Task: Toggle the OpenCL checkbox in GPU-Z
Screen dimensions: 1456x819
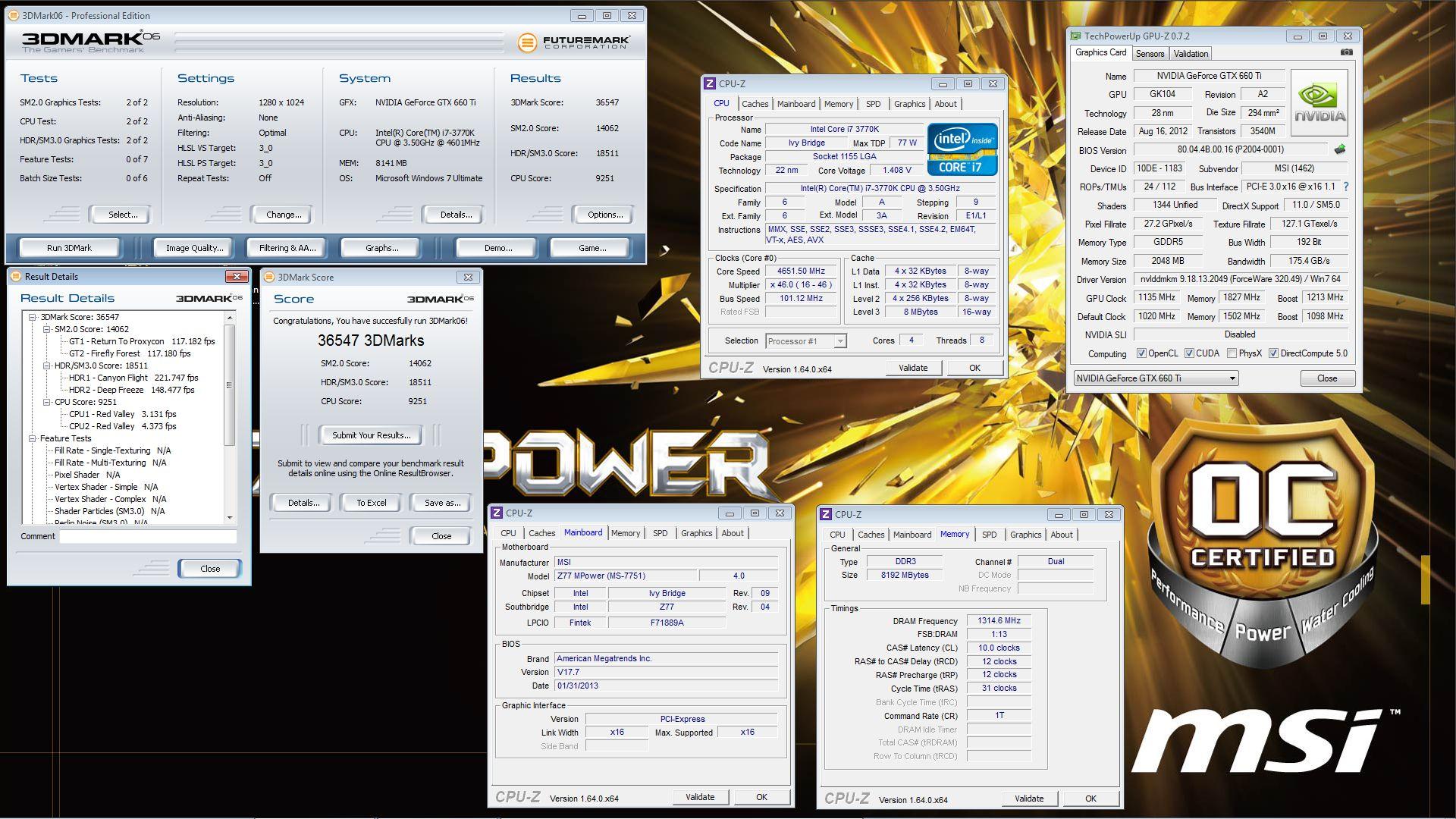Action: 1141,353
